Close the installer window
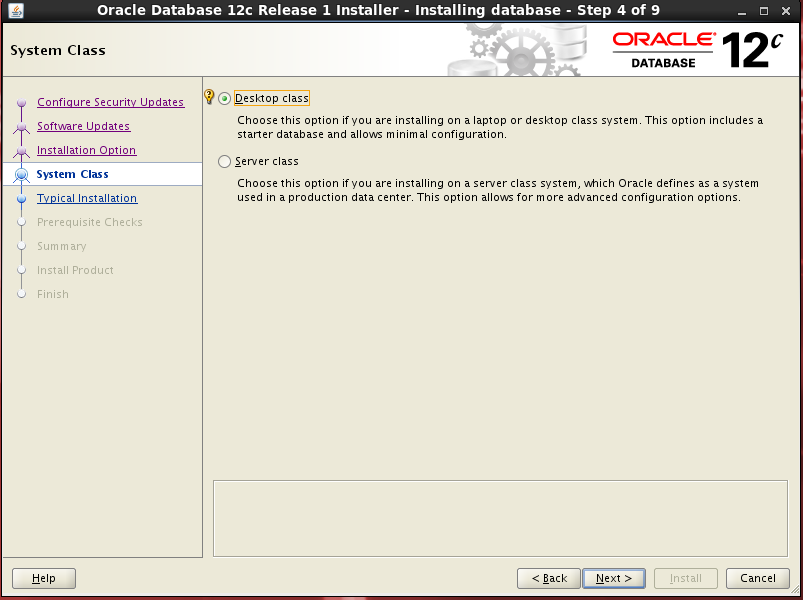This screenshot has width=803, height=600. point(786,11)
